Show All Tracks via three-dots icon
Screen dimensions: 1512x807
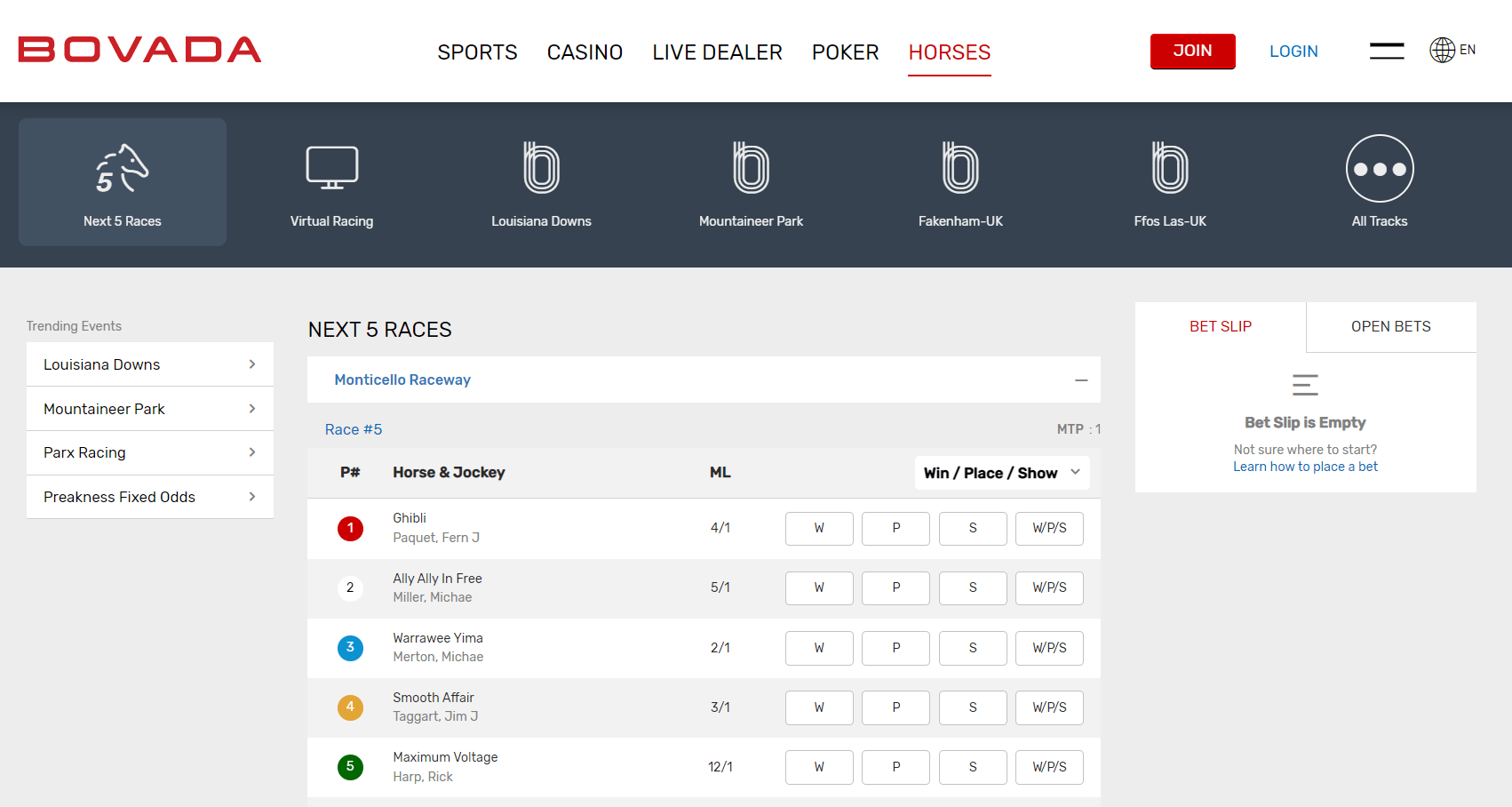coord(1380,169)
